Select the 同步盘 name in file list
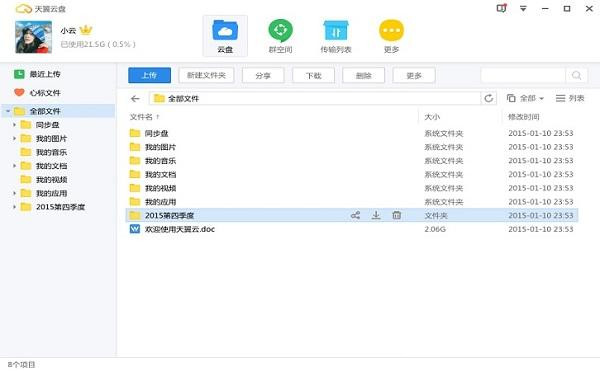The width and height of the screenshot is (600, 371). 157,133
